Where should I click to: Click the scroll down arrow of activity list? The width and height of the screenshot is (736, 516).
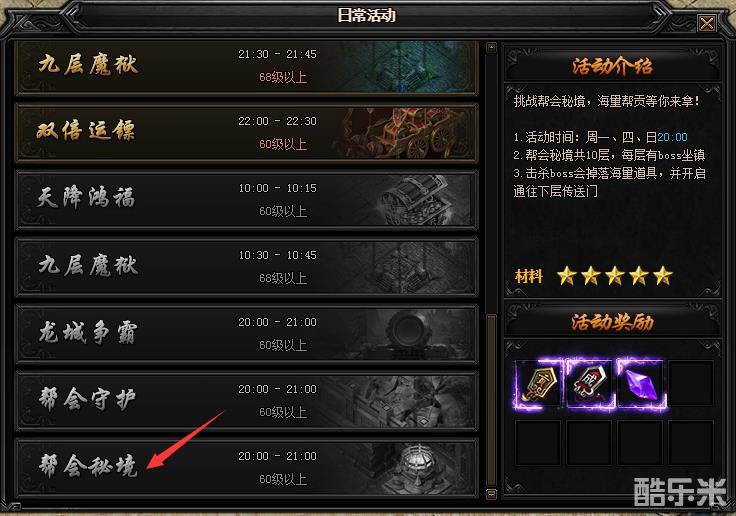(491, 494)
